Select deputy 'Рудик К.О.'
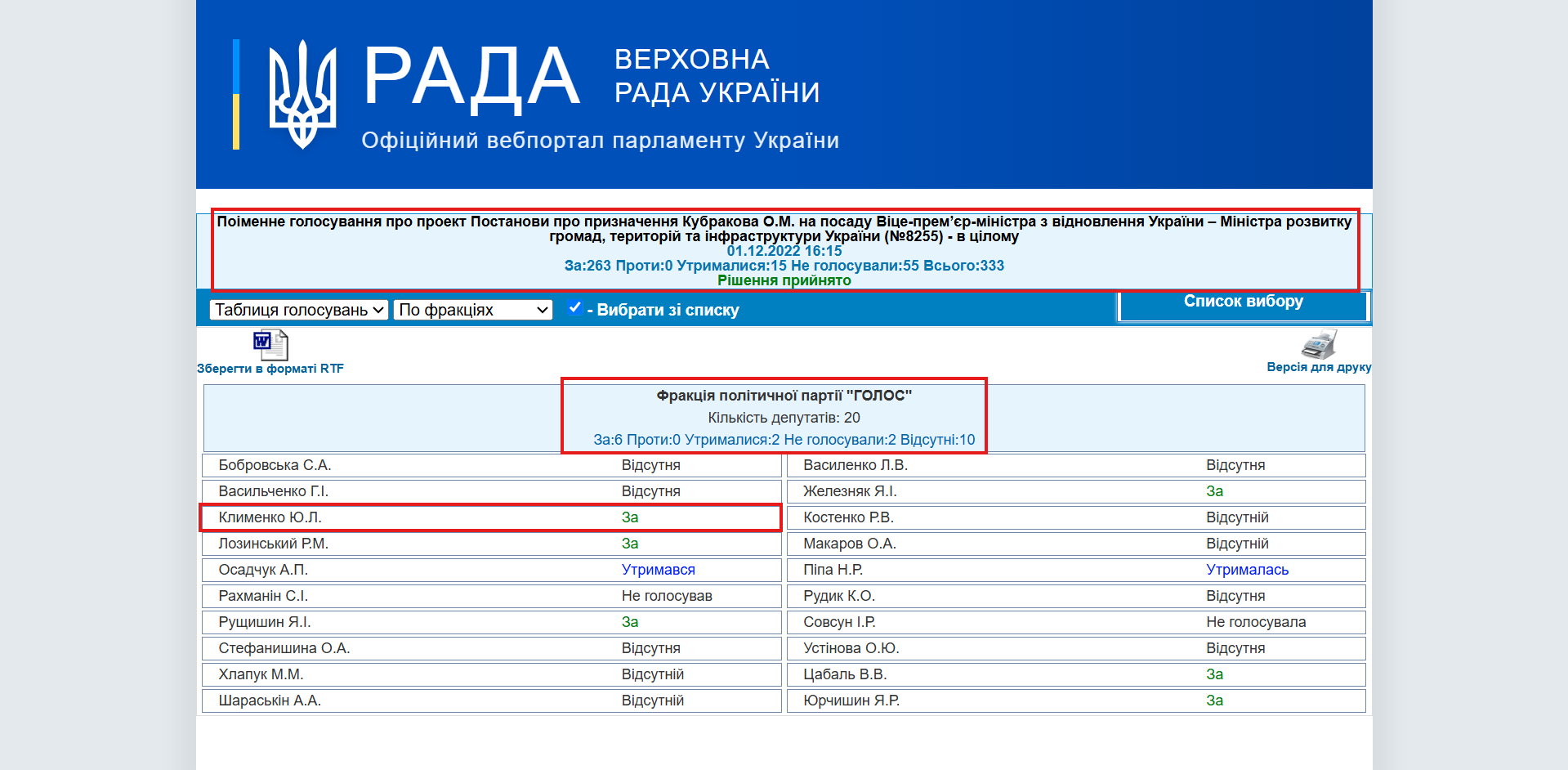1568x770 pixels. point(839,596)
